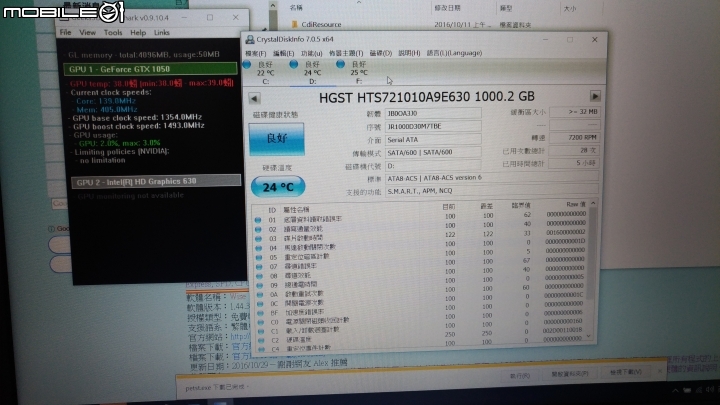Click the next disk arrow in CrystalDiskInfo
The image size is (720, 405).
point(595,96)
